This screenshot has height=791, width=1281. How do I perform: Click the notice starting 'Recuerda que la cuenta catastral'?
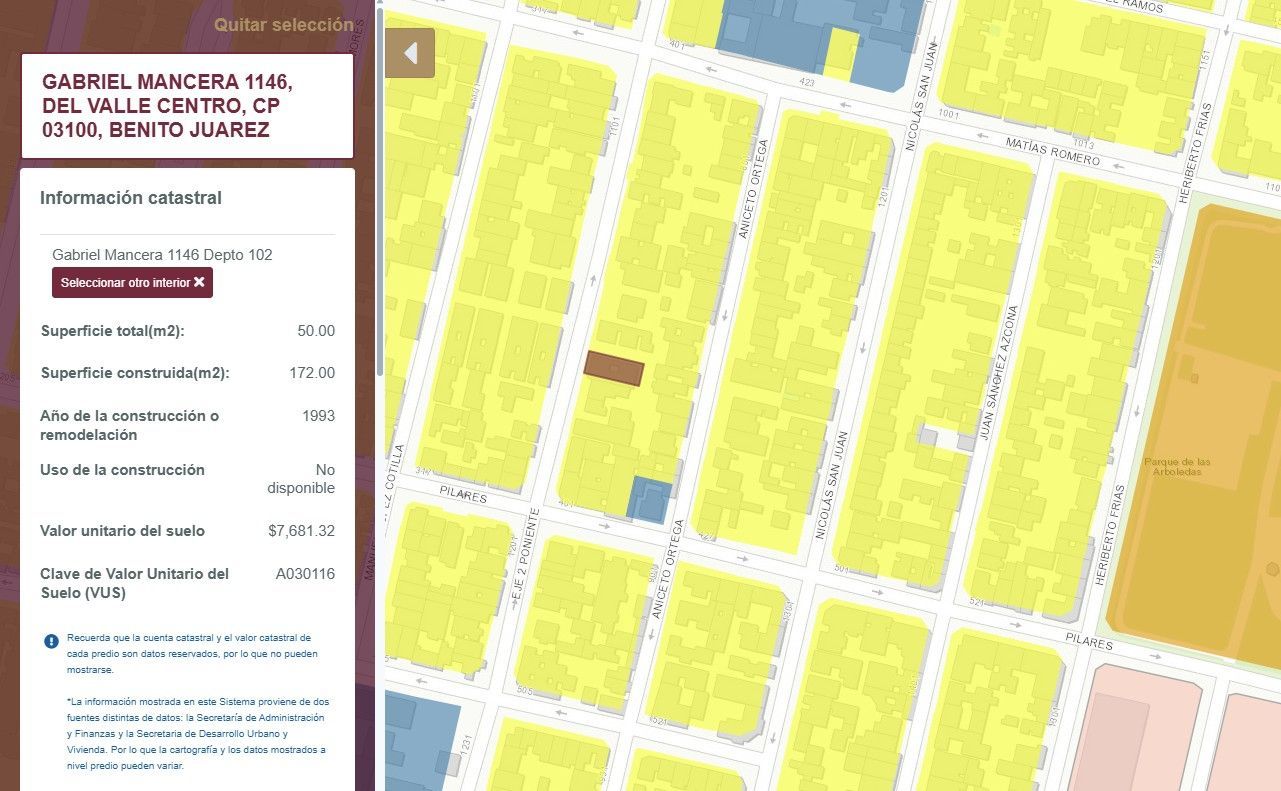[191, 654]
